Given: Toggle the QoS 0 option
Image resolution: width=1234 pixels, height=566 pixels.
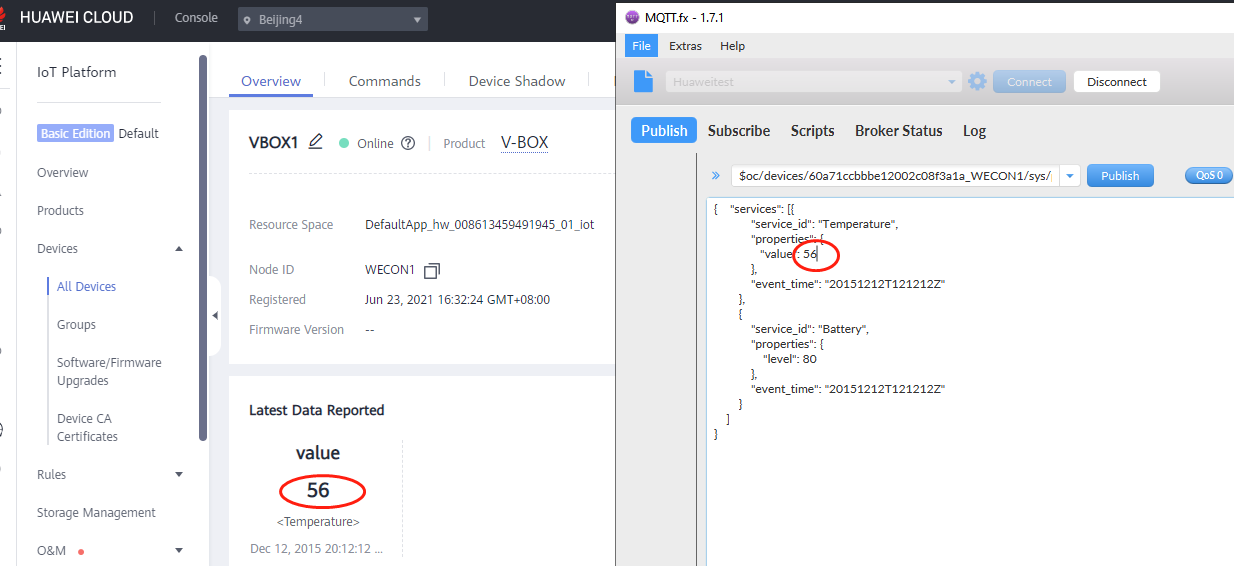Looking at the screenshot, I should (1207, 175).
